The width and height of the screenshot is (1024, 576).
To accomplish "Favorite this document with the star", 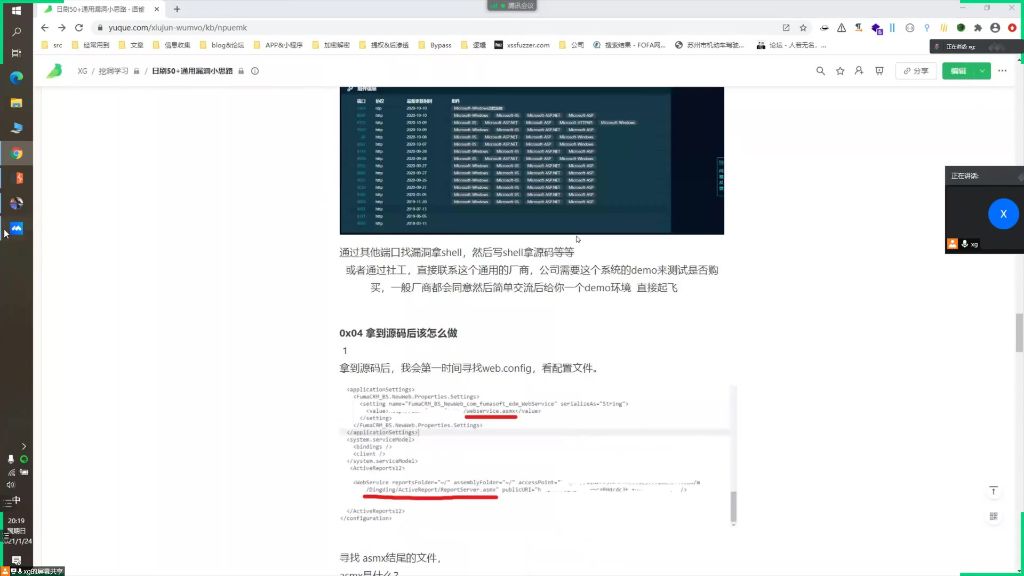I will [x=840, y=71].
